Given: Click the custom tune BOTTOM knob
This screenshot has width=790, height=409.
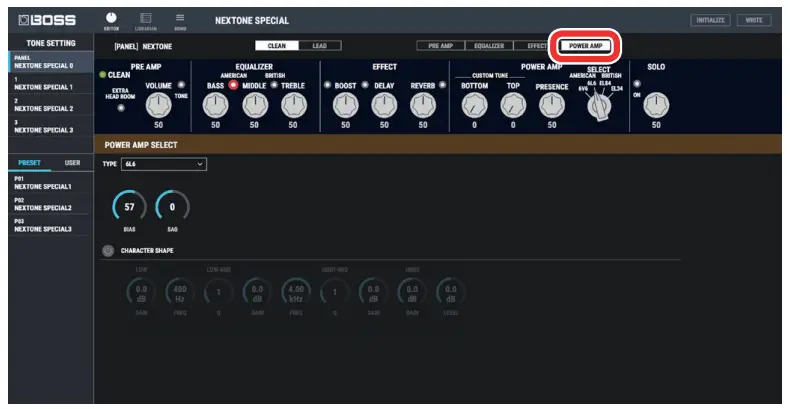Looking at the screenshot, I should 475,106.
